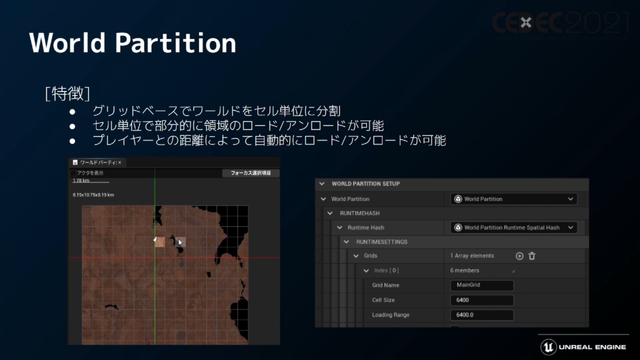This screenshot has height=360, width=640.
Task: Collapse the WORLD PARTITION SETUP section
Action: (x=322, y=184)
